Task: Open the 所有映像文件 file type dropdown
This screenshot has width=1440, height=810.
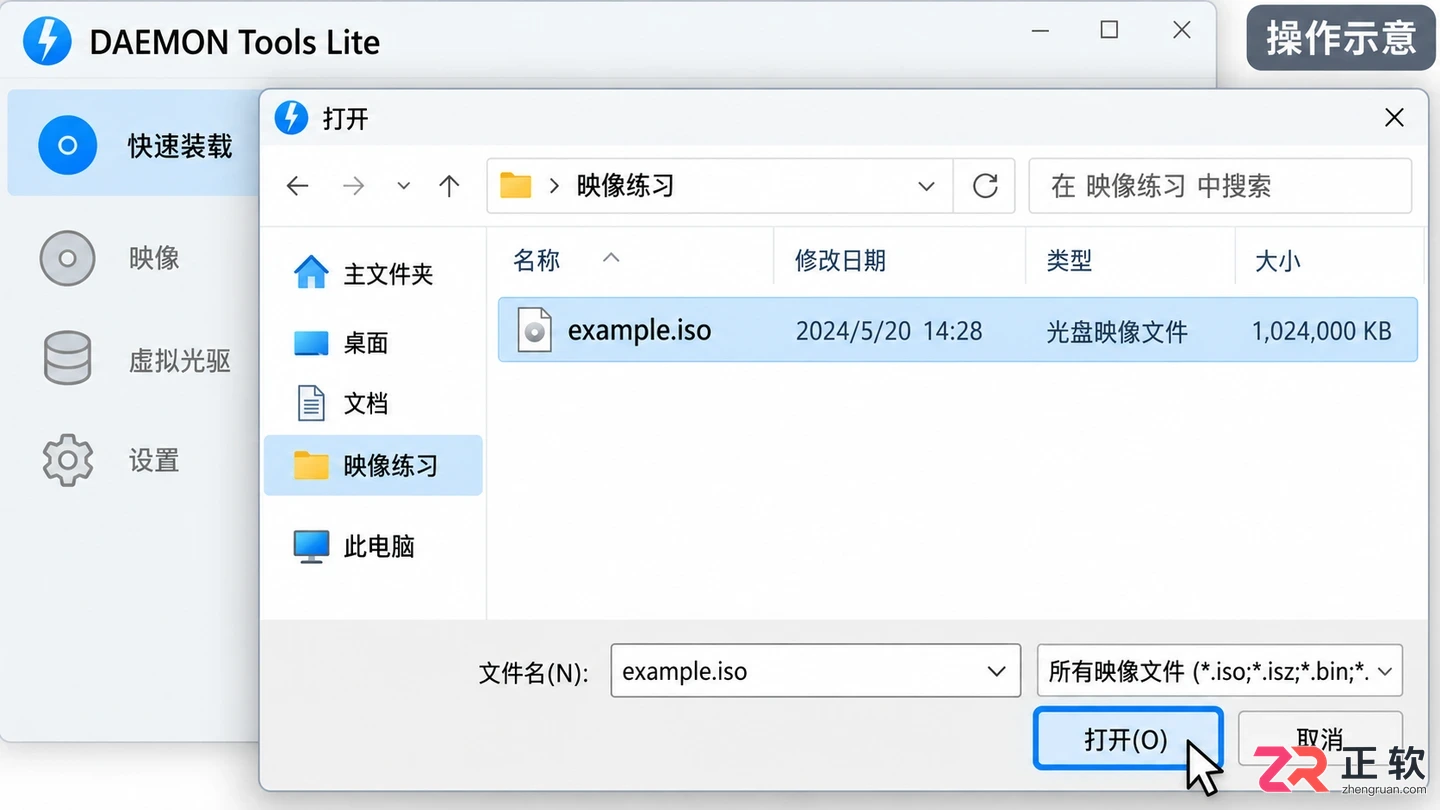Action: 1219,670
